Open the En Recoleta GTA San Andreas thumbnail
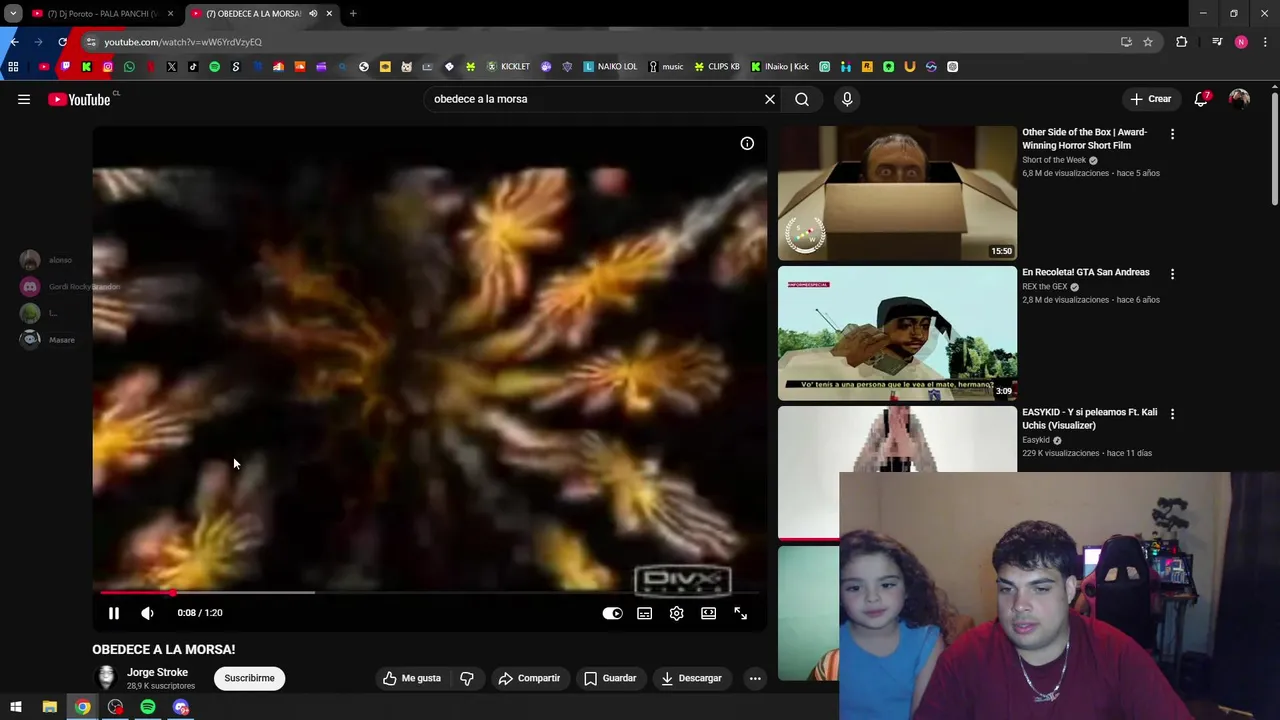Viewport: 1280px width, 720px height. tap(897, 333)
